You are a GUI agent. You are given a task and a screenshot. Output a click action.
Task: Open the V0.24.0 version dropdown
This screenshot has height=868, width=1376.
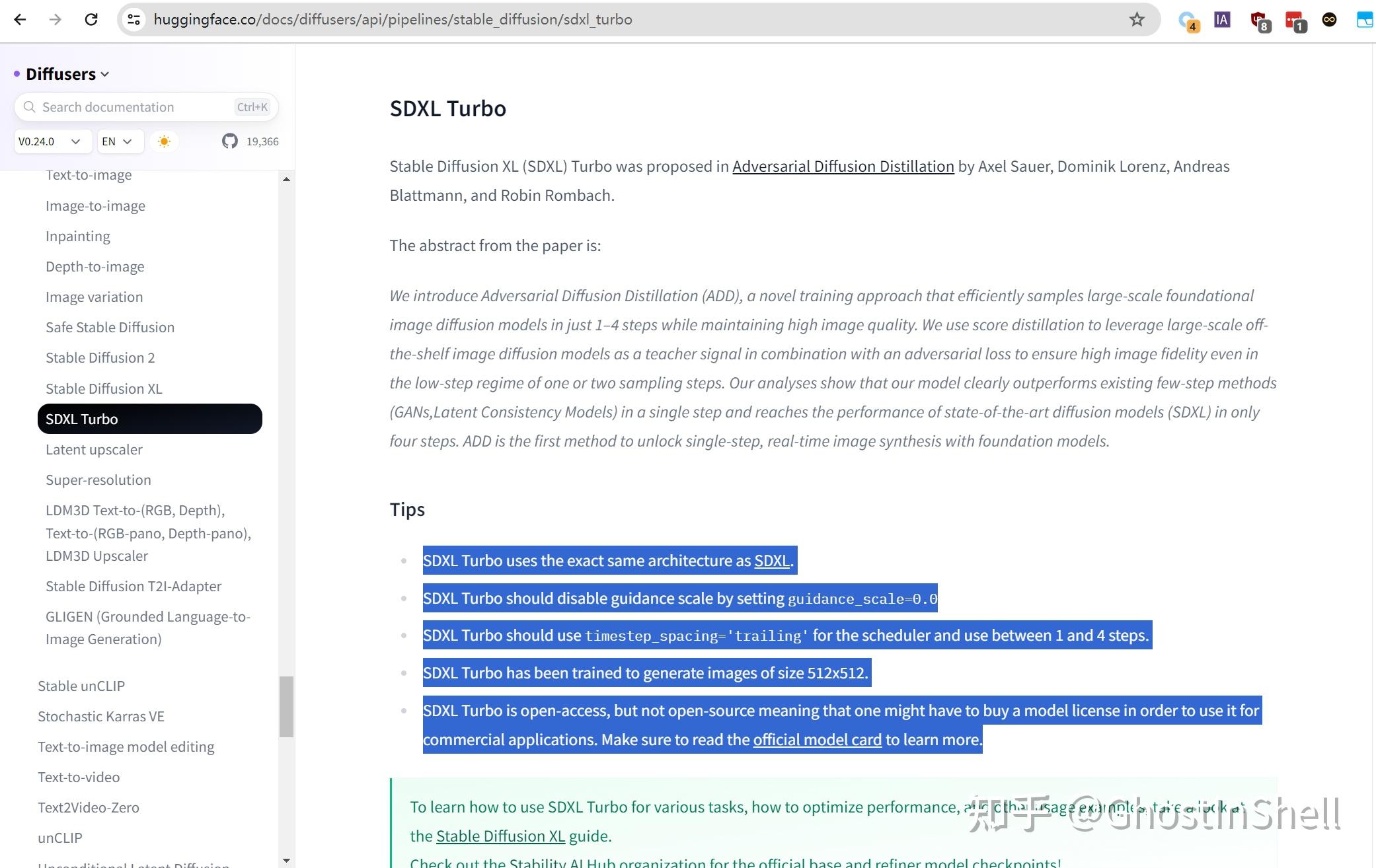tap(49, 141)
